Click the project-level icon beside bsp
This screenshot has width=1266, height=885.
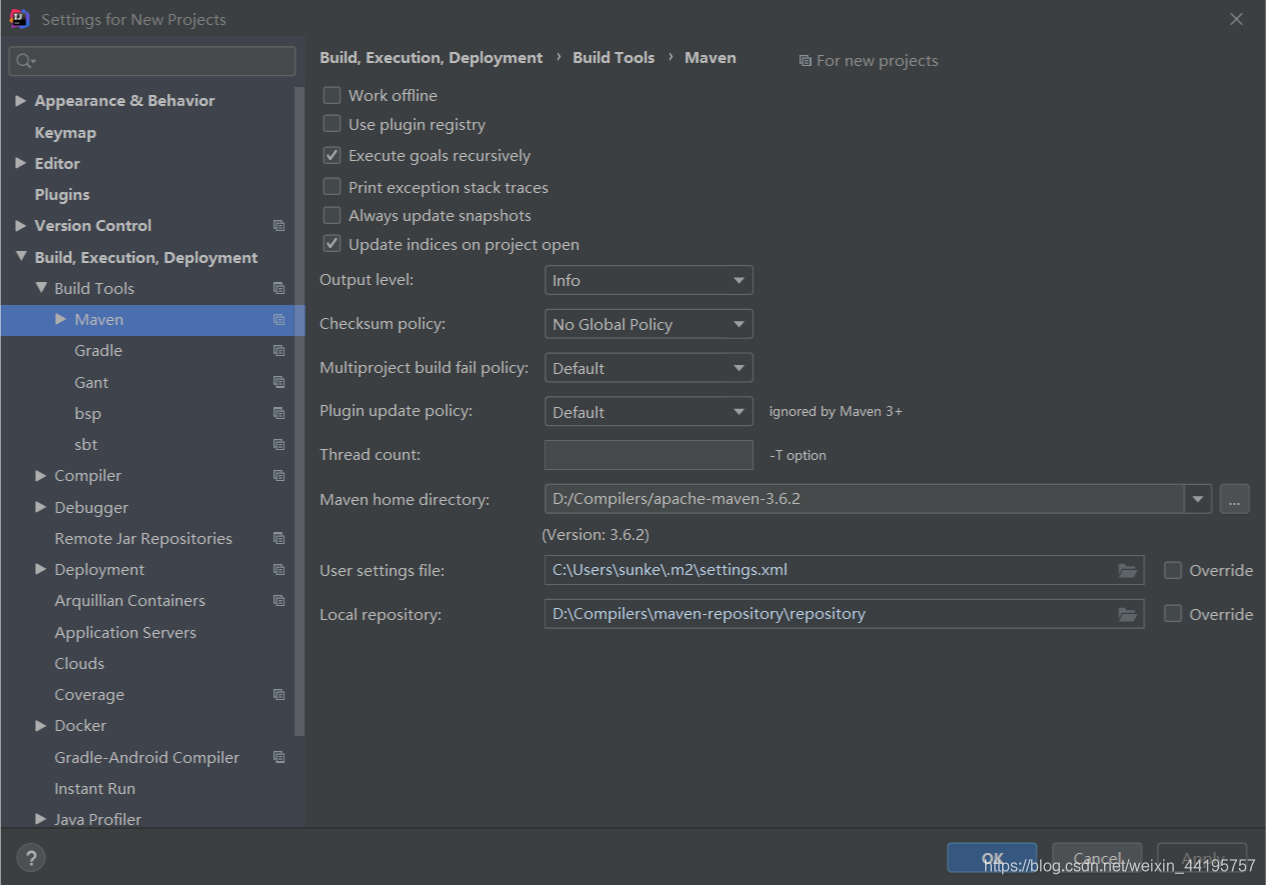(x=279, y=413)
